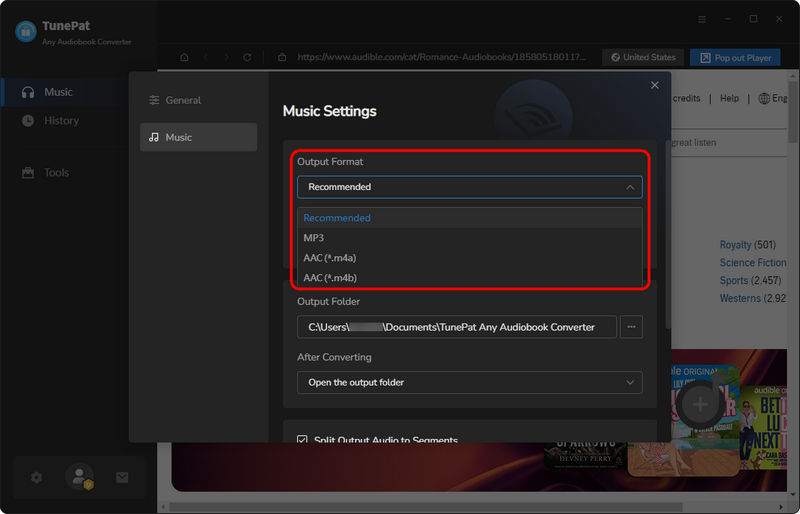Open the After Converting dropdown

point(469,382)
